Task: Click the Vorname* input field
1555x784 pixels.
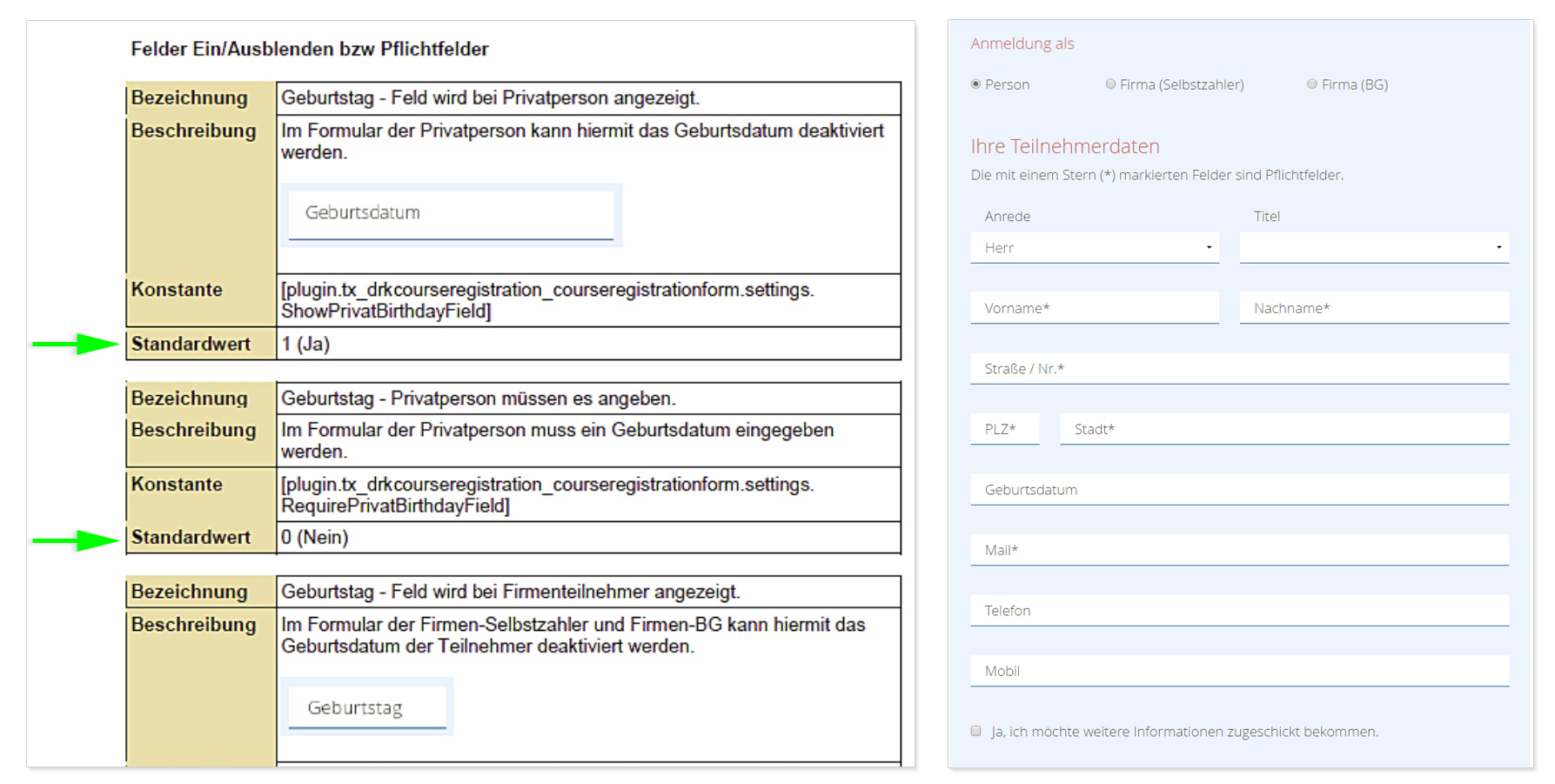Action: (x=1095, y=308)
